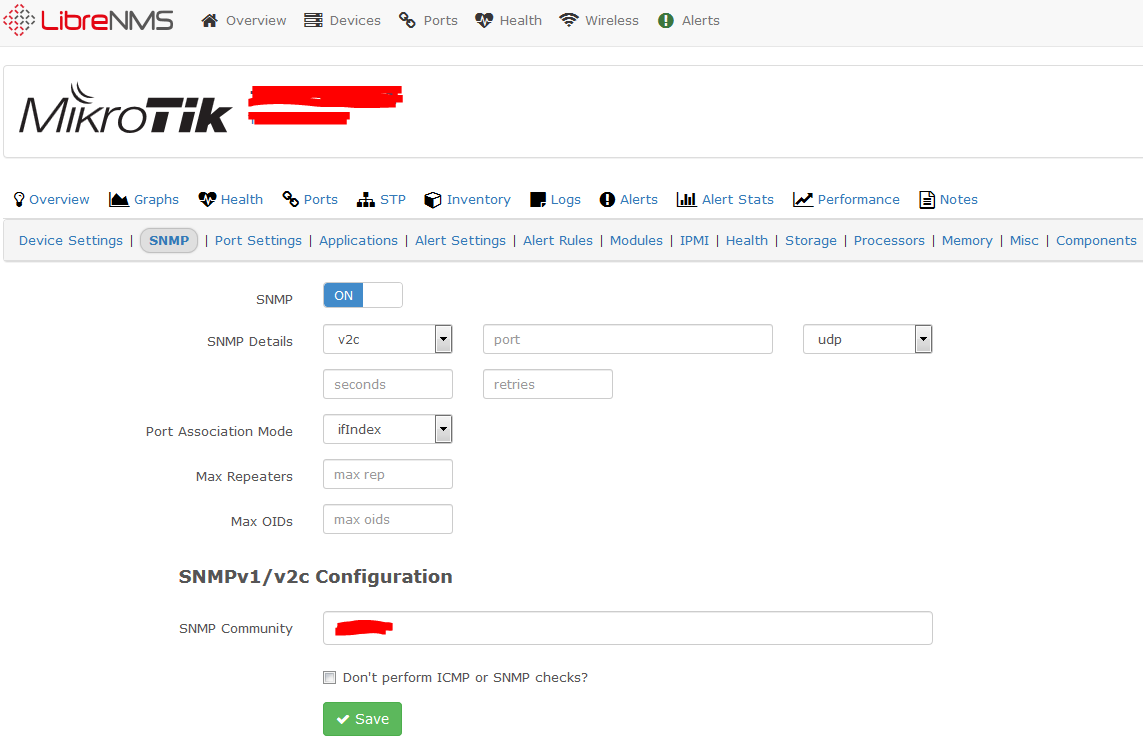Focus the Max Repeaters input field

pos(388,474)
